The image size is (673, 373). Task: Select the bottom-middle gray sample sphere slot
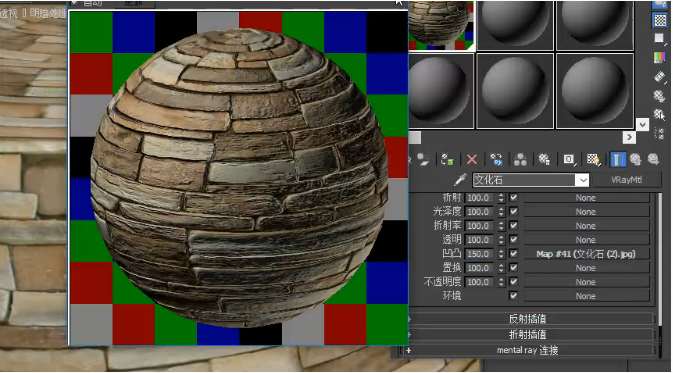point(515,91)
